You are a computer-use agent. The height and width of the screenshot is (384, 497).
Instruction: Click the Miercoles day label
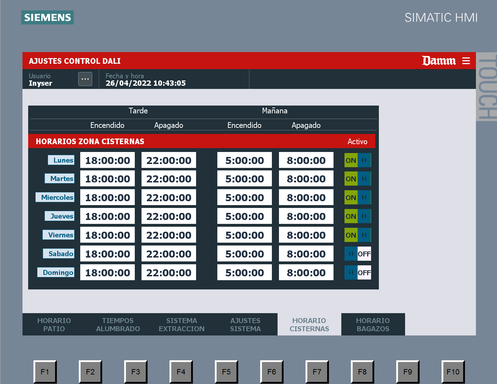pyautogui.click(x=55, y=197)
